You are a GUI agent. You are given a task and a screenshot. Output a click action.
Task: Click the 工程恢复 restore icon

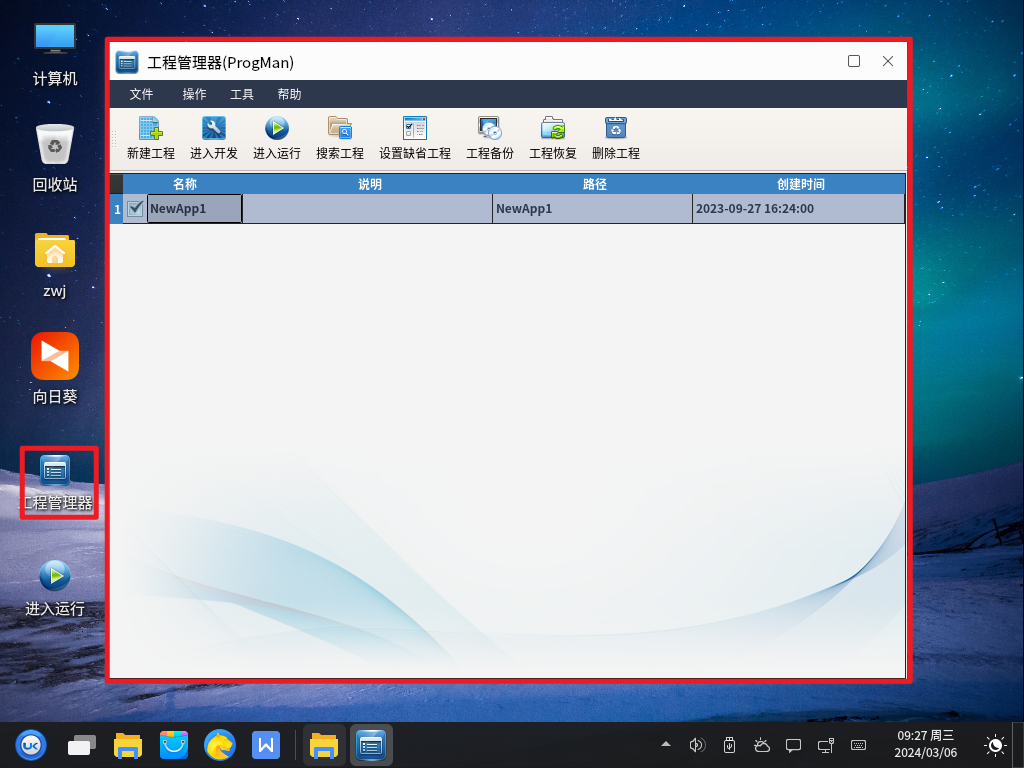[552, 129]
